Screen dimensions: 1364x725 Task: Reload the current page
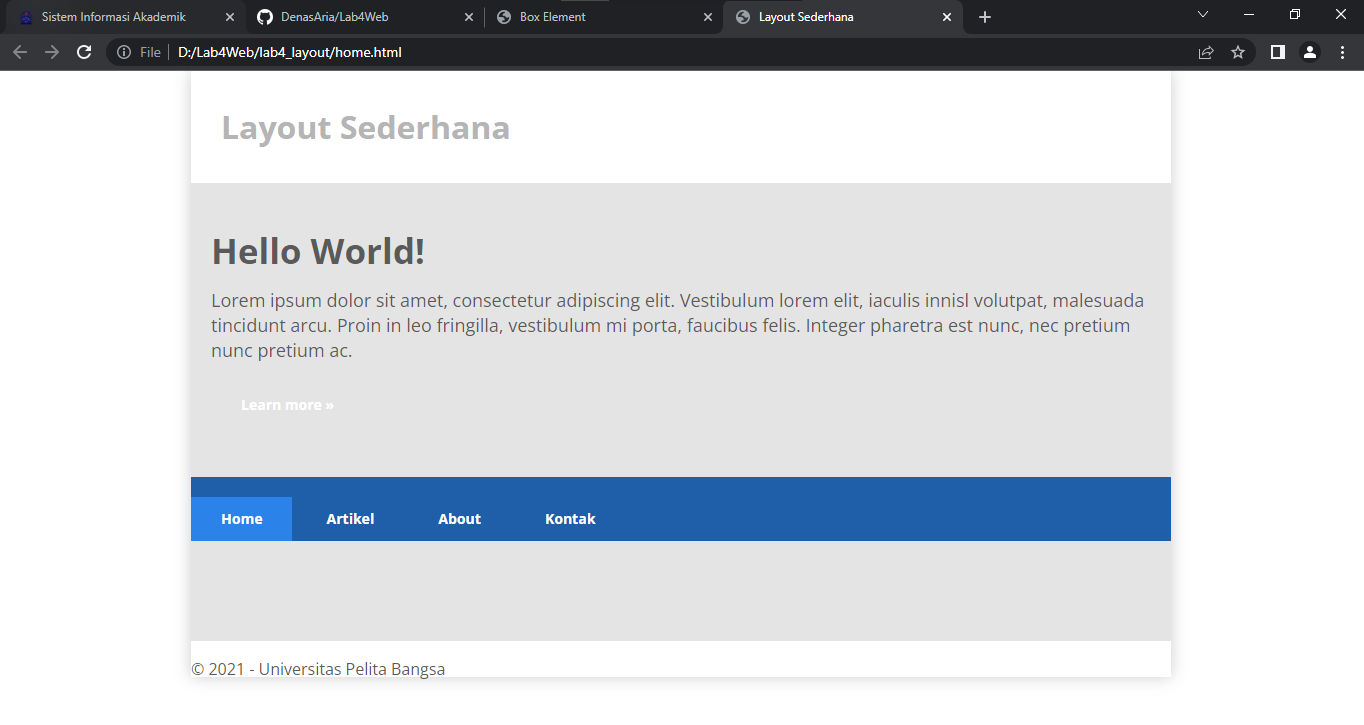click(84, 52)
